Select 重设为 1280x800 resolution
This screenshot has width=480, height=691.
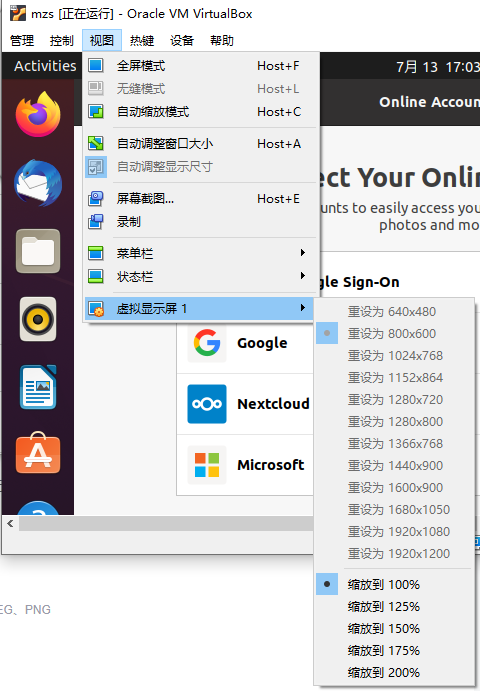[x=394, y=422]
